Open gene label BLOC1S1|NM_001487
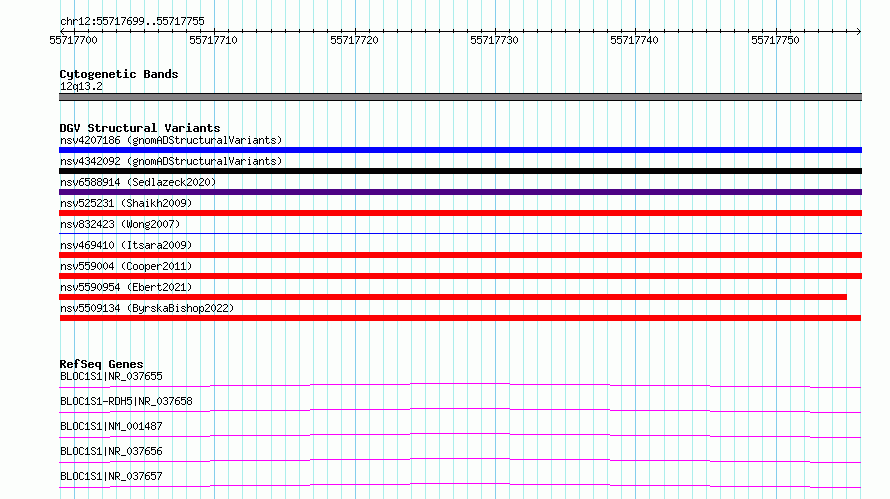This screenshot has width=890, height=499. (111, 426)
